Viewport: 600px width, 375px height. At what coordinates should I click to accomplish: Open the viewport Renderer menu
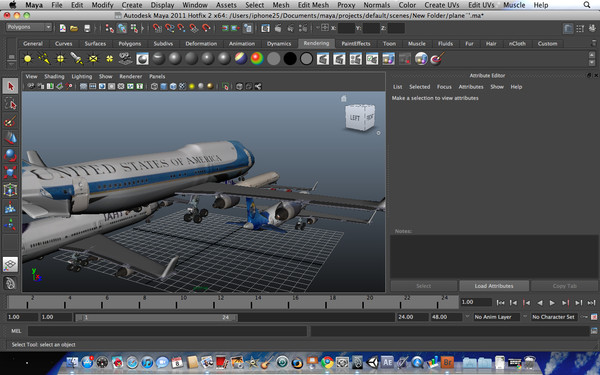(x=130, y=77)
